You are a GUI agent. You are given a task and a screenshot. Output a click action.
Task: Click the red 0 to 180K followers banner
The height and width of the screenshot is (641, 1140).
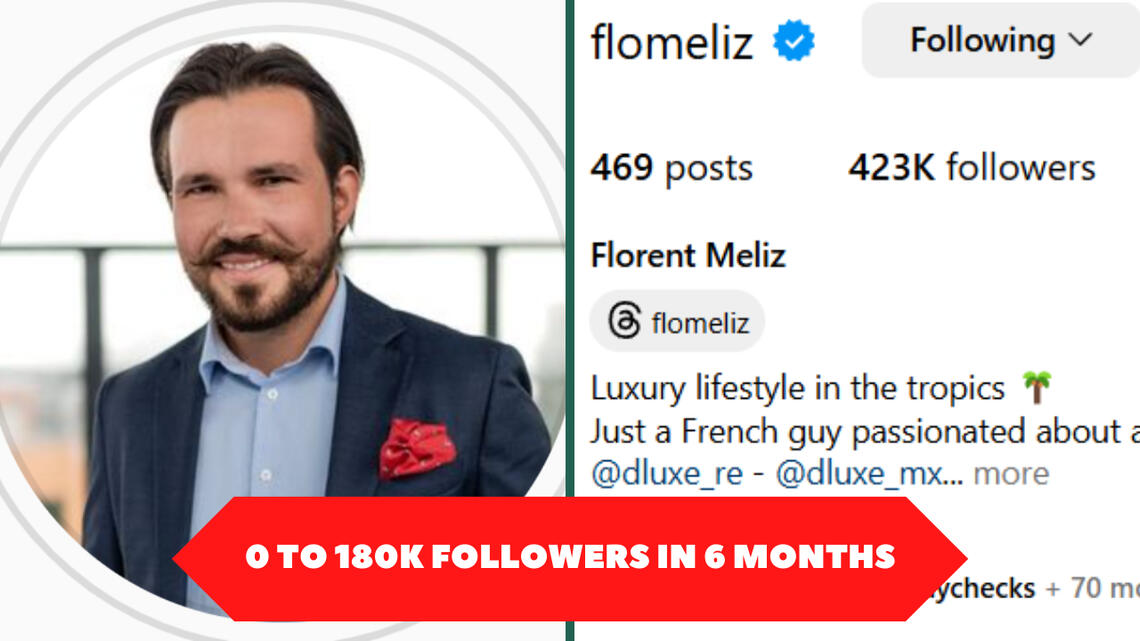pos(570,557)
